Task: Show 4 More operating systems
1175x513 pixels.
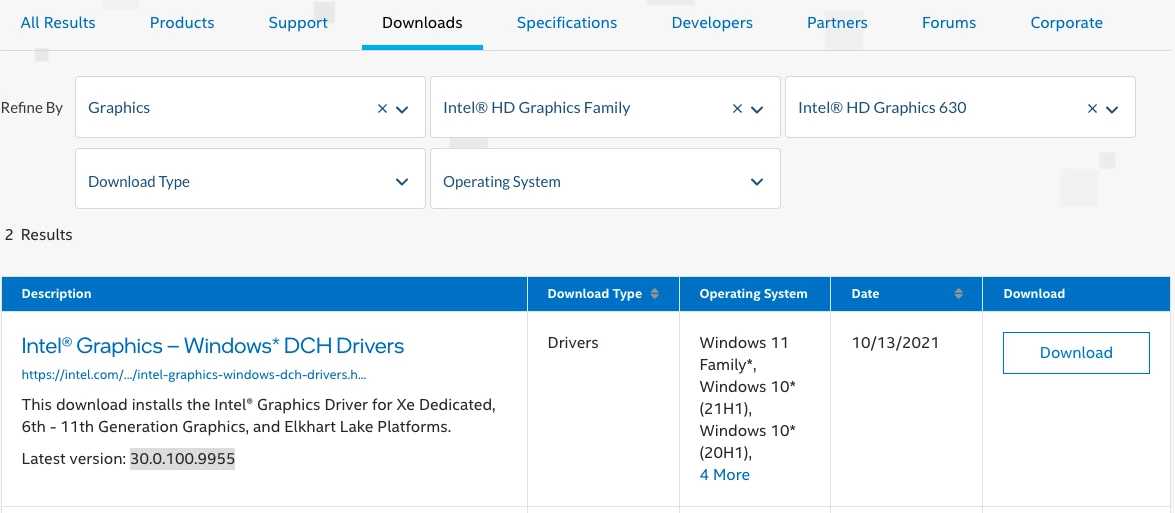Action: pyautogui.click(x=724, y=475)
